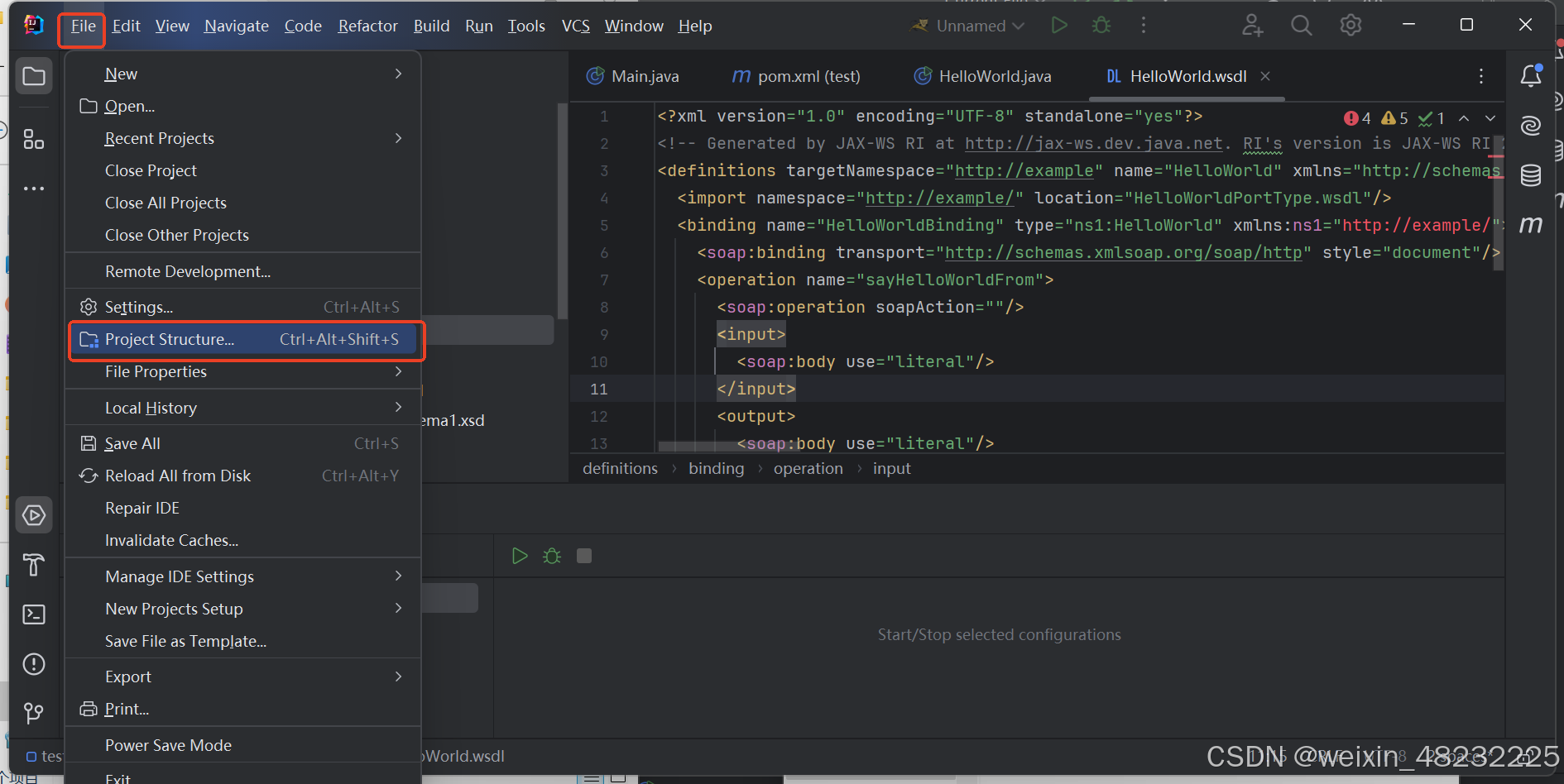Expand Recent Projects submenu
The image size is (1564, 784).
click(242, 138)
